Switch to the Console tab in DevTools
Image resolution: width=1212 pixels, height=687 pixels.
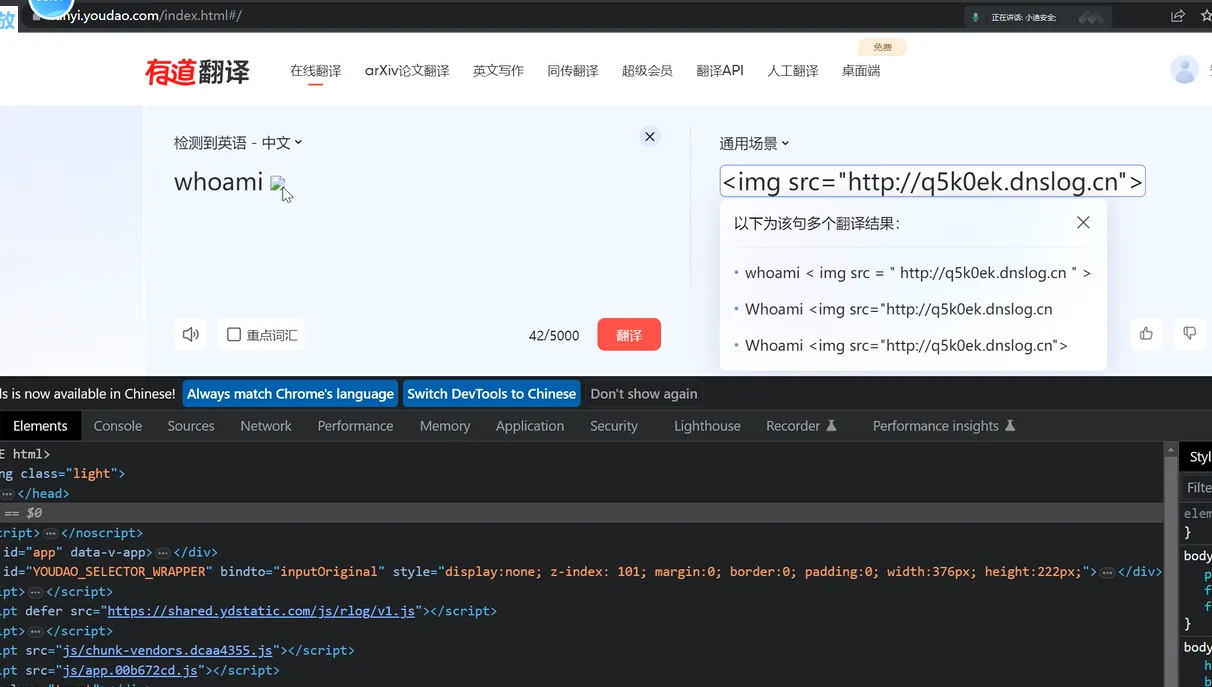click(x=118, y=426)
